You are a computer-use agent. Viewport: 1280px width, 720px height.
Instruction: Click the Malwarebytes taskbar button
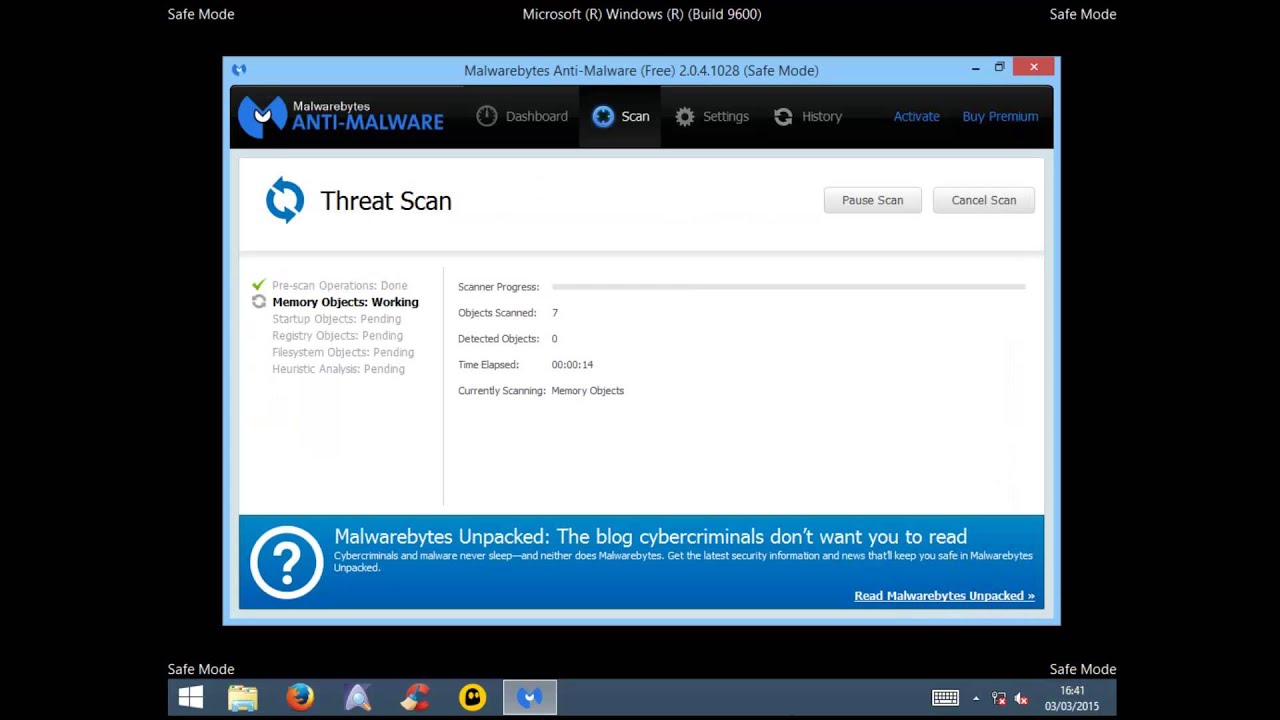click(530, 697)
